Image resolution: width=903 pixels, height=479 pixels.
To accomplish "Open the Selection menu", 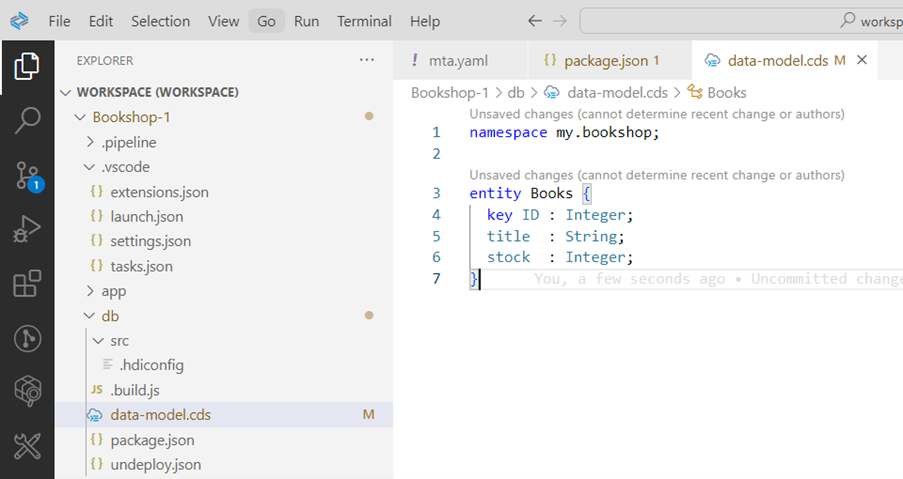I will point(160,21).
